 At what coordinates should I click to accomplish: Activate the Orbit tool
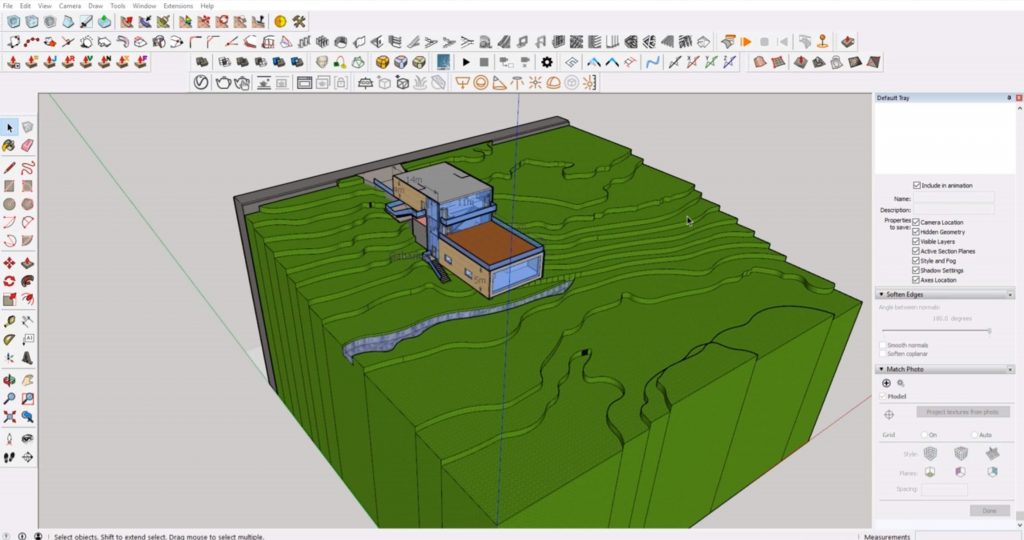[9, 380]
